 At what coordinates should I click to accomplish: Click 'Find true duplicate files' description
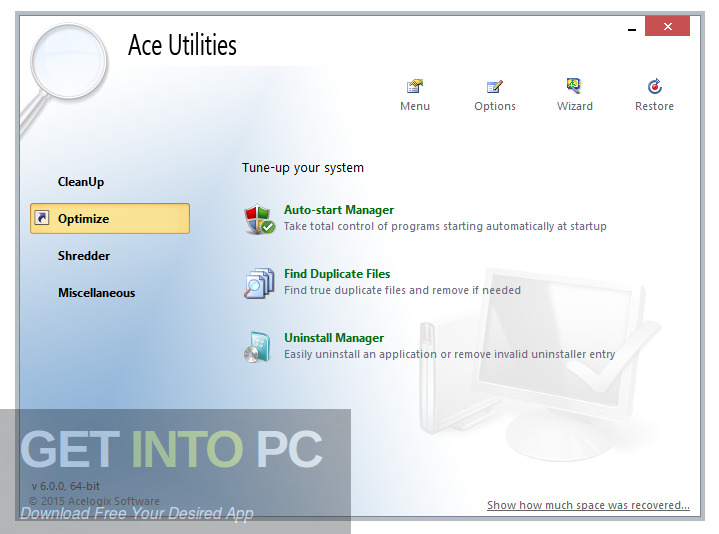coord(402,290)
